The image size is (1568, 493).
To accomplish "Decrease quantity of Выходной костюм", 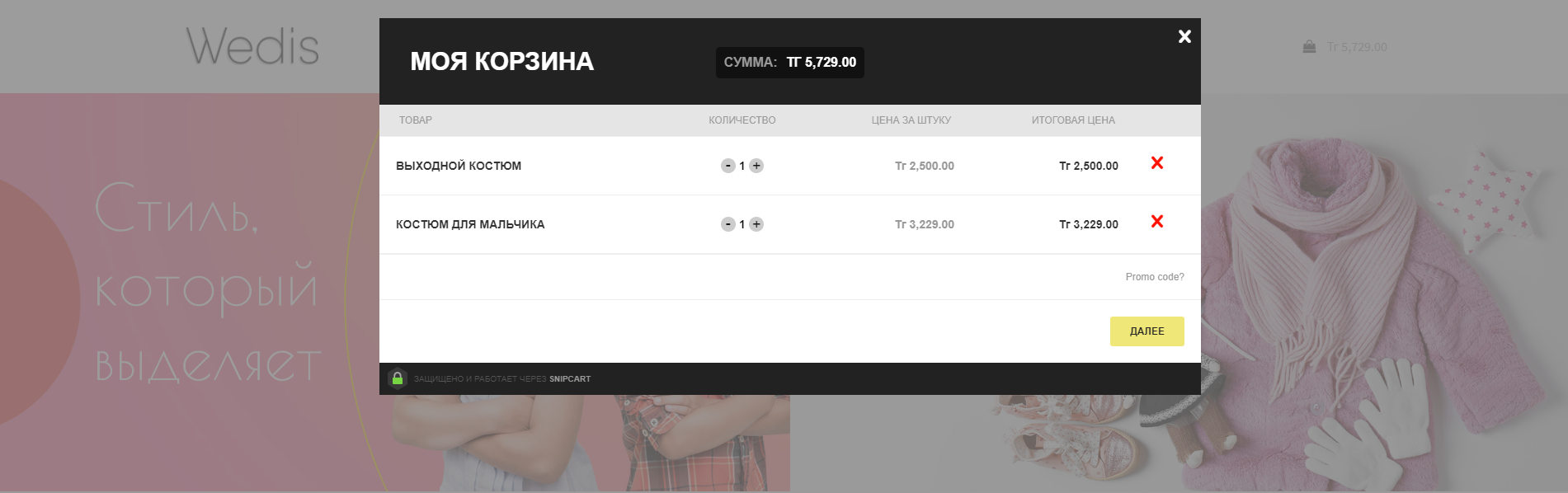I will [727, 166].
